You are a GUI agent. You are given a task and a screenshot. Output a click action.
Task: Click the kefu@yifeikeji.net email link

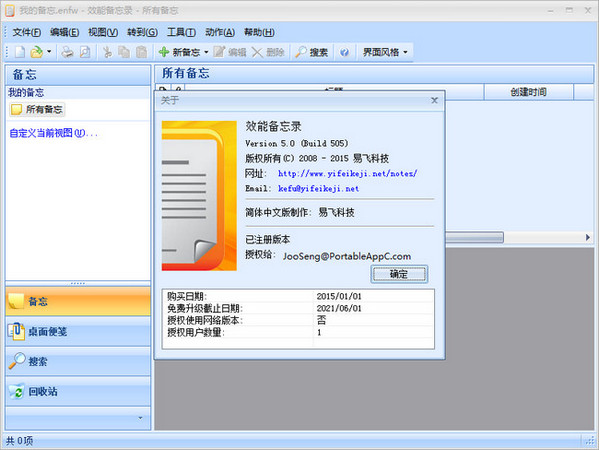tap(318, 188)
